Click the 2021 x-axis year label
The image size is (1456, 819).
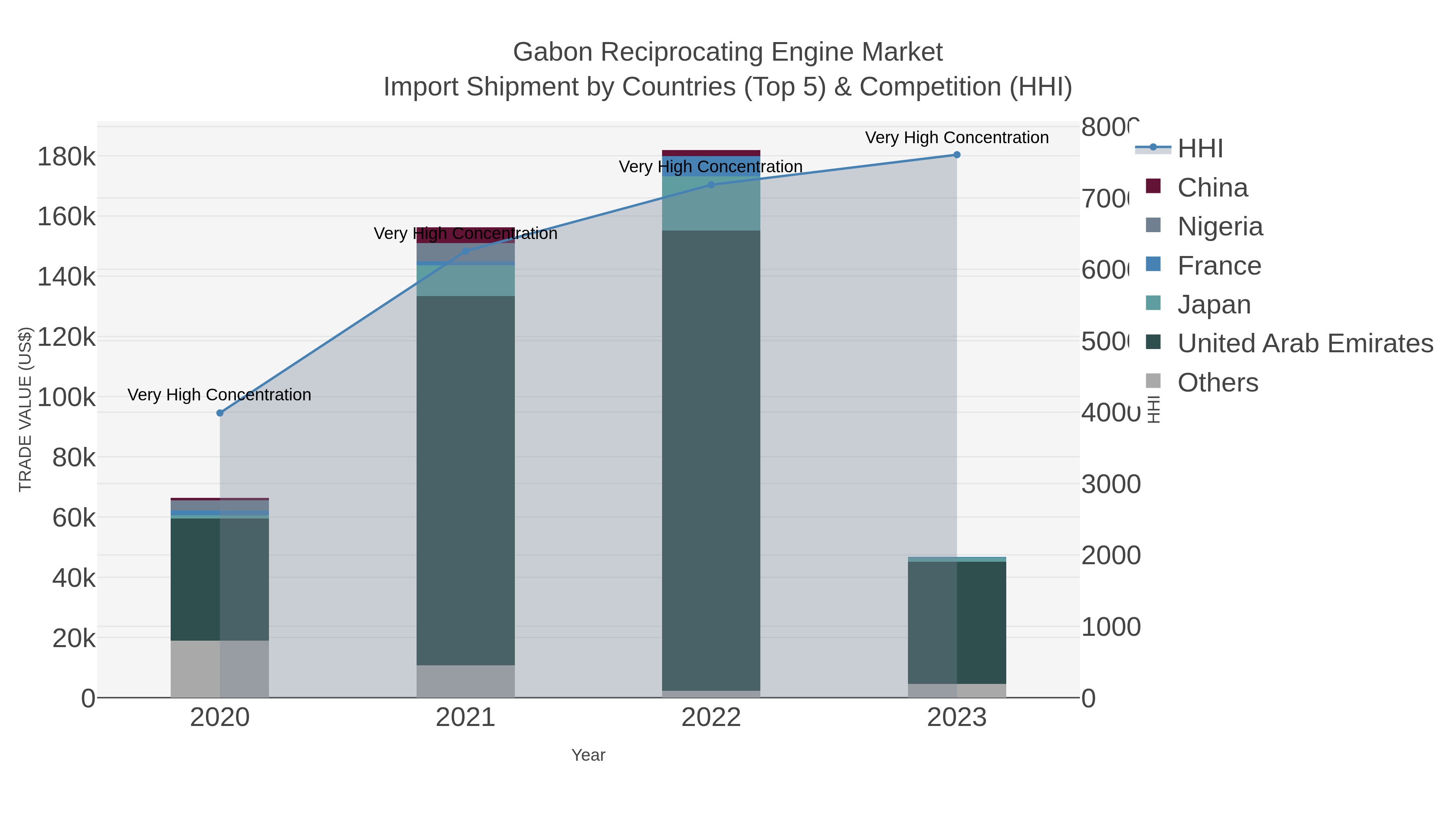[x=466, y=718]
